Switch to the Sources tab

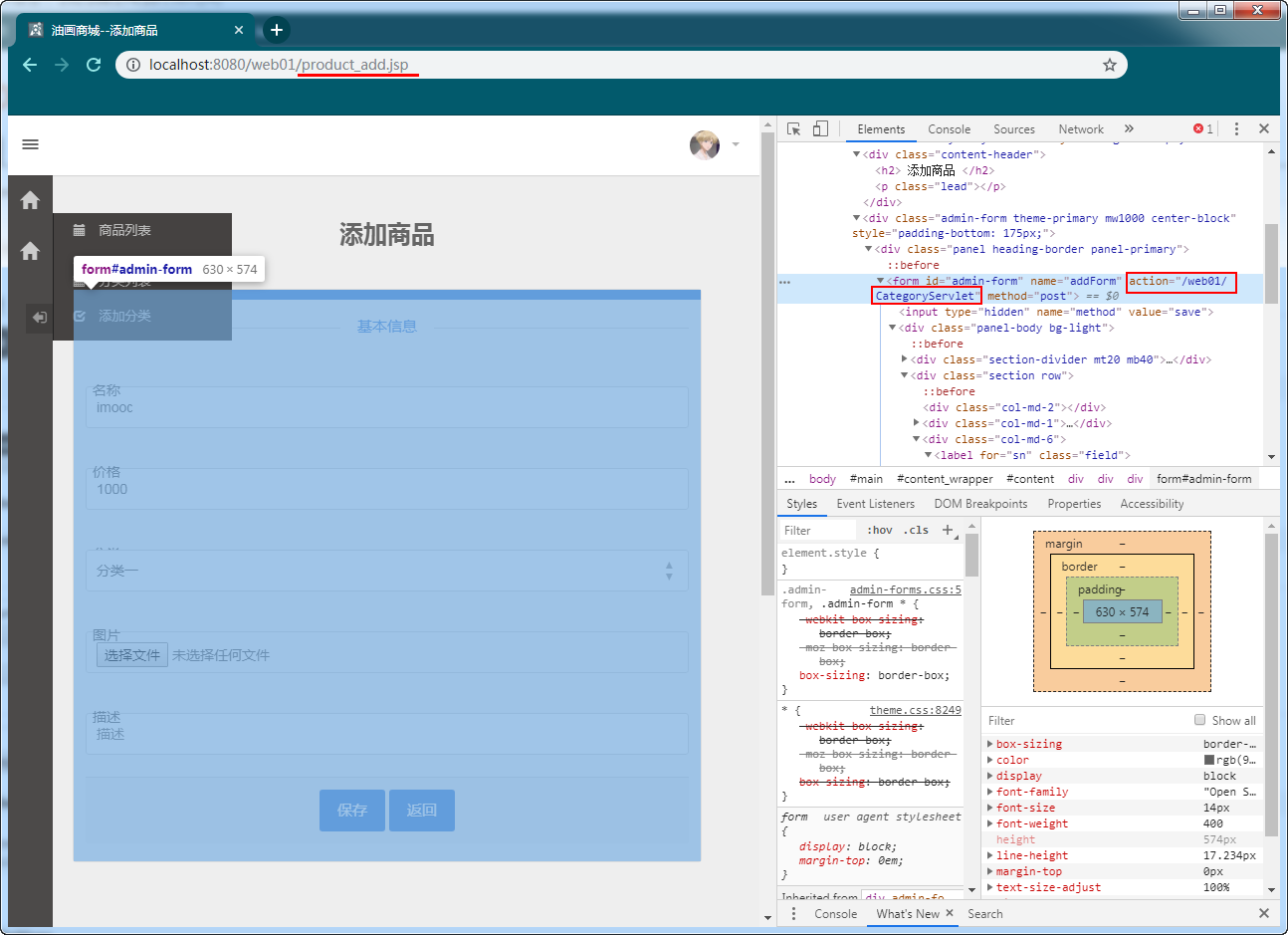(x=1014, y=129)
